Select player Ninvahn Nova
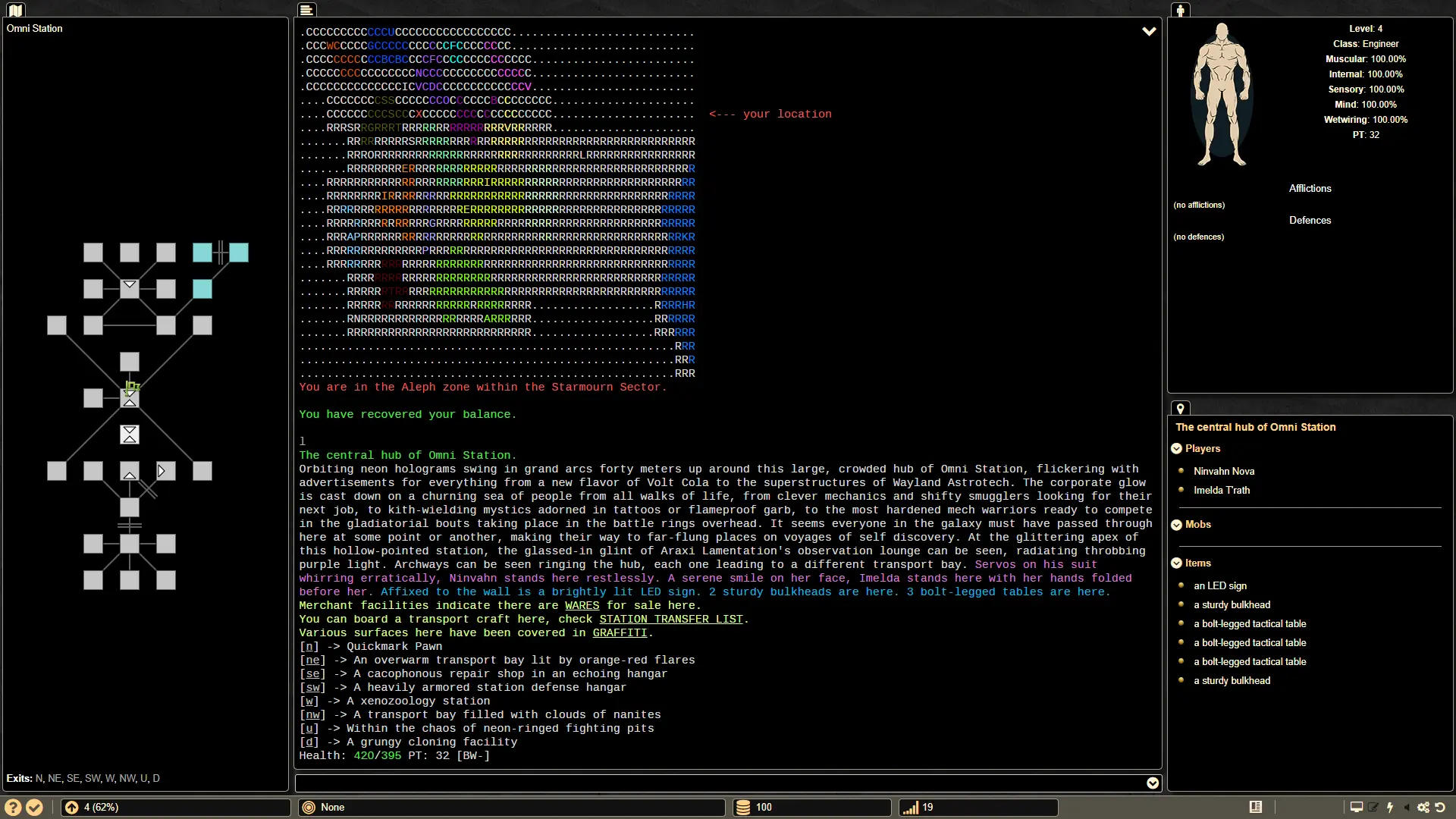Viewport: 1456px width, 819px height. pos(1224,472)
